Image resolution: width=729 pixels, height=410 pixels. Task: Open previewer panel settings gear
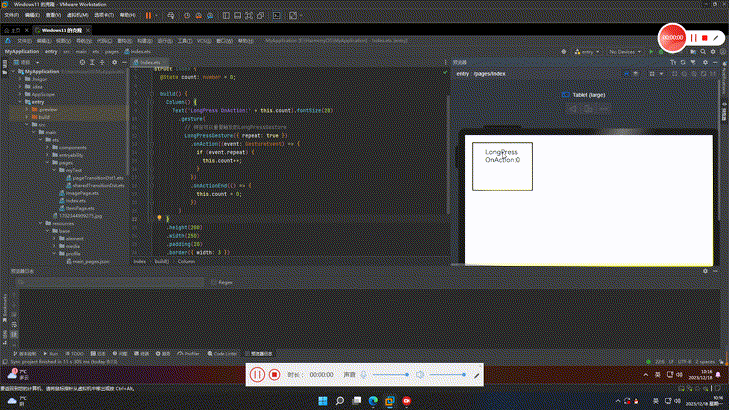[x=706, y=62]
